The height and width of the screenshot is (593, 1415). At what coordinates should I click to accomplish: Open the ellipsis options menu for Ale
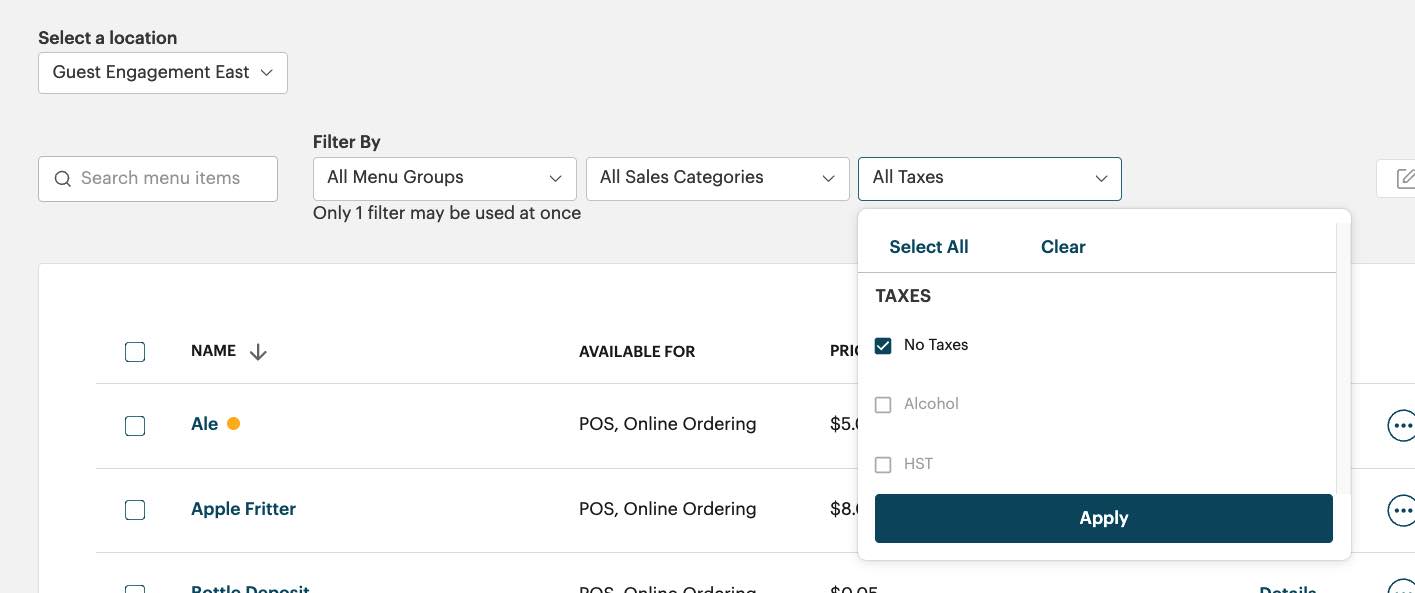1402,425
